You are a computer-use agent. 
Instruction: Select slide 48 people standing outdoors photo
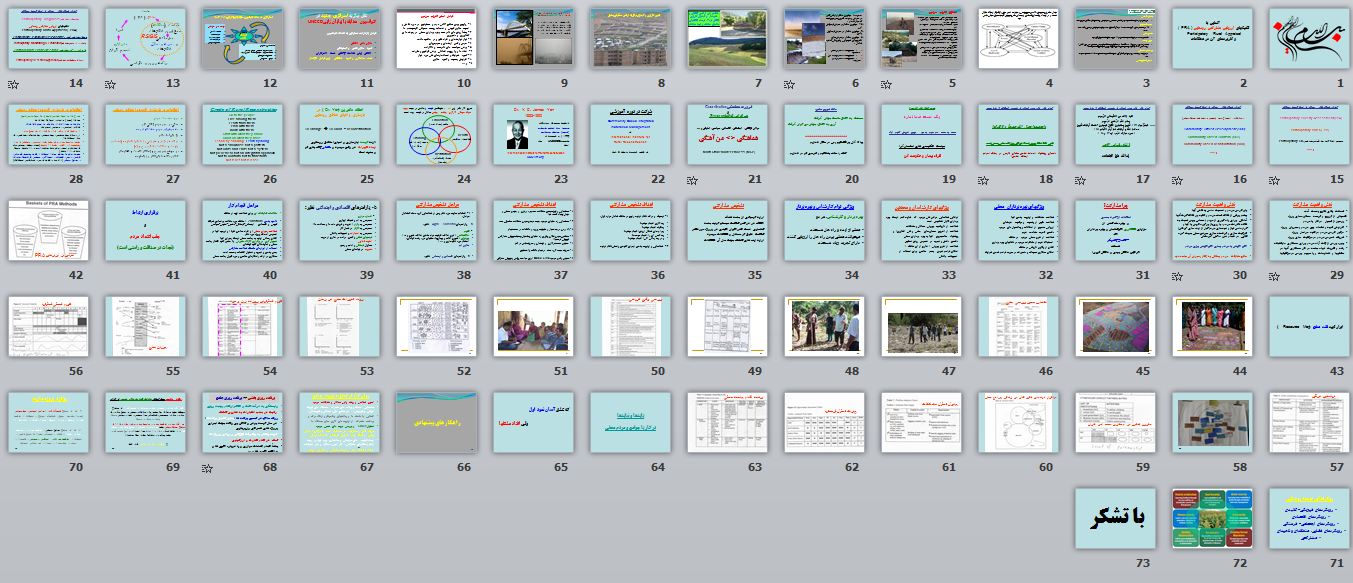(823, 326)
